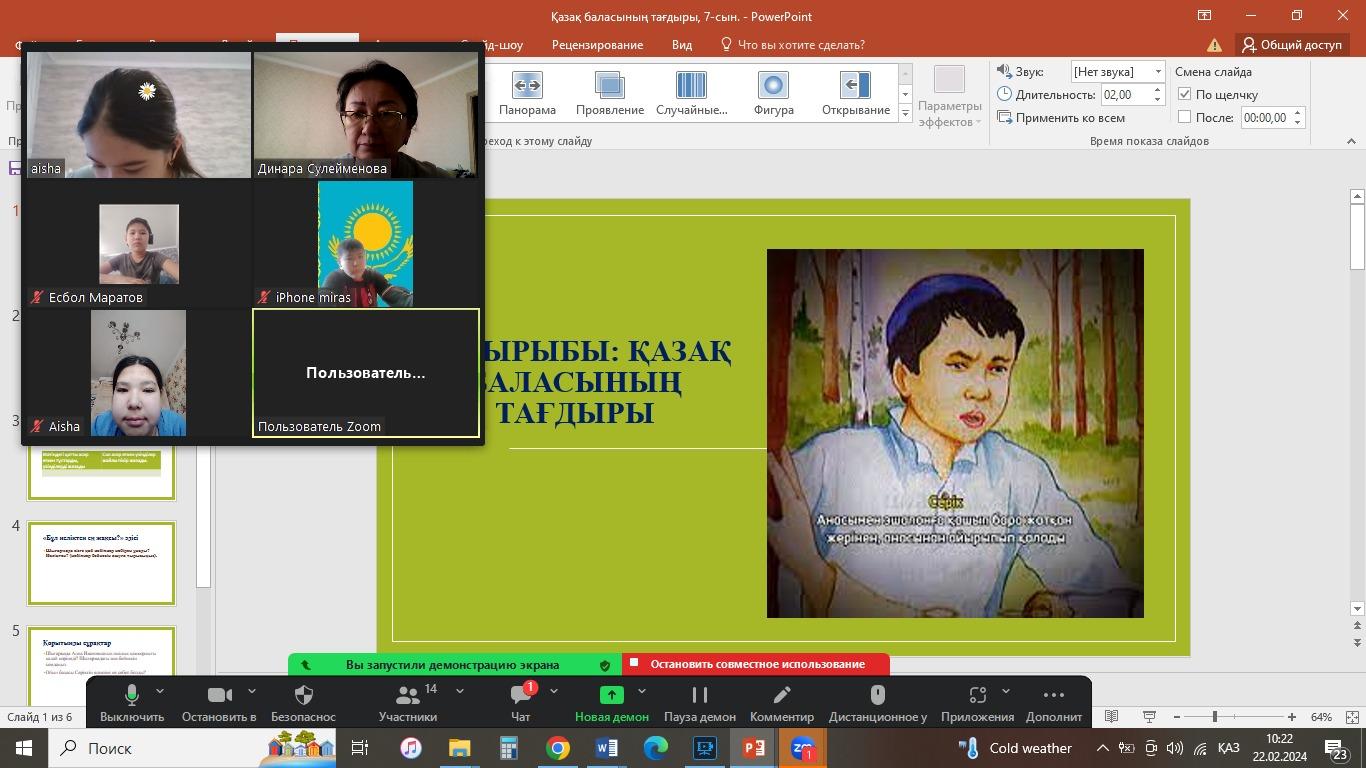Open Chrome from the taskbar
This screenshot has height=768, width=1366.
(558, 748)
